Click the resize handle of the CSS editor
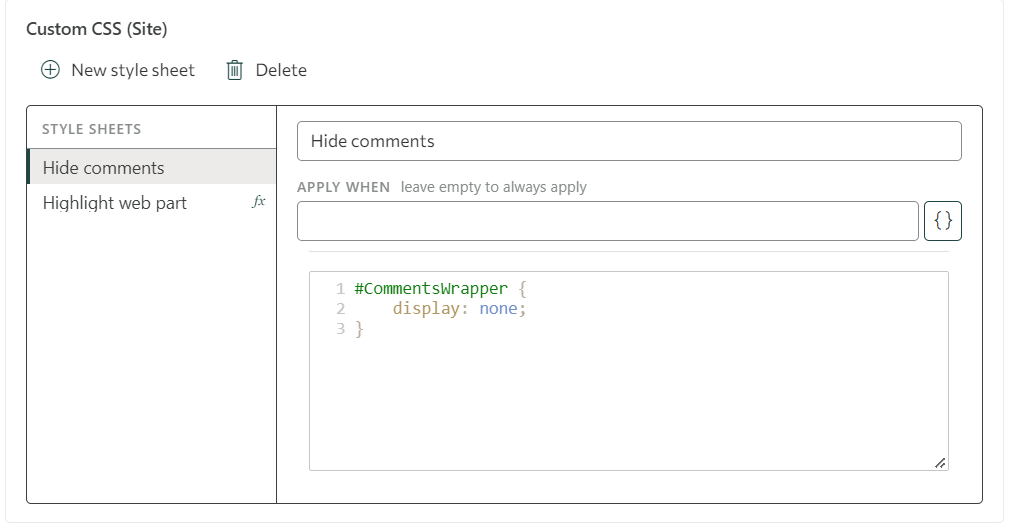 tap(940, 463)
